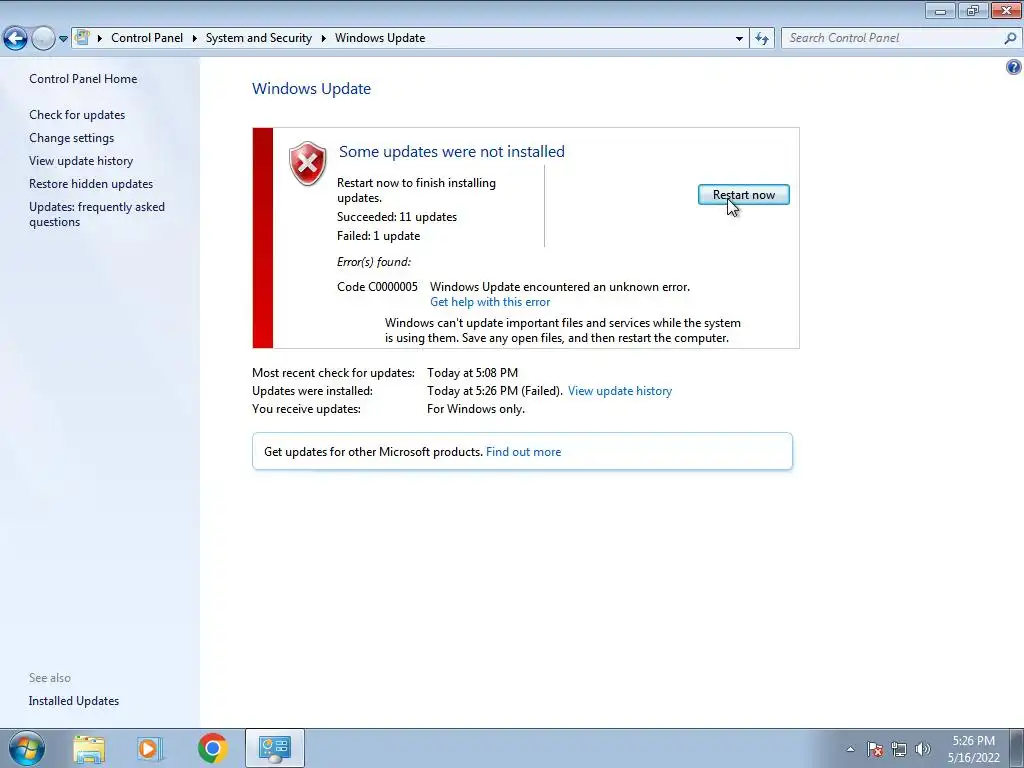Viewport: 1024px width, 768px height.
Task: Click the Forward navigation arrow
Action: (x=43, y=39)
